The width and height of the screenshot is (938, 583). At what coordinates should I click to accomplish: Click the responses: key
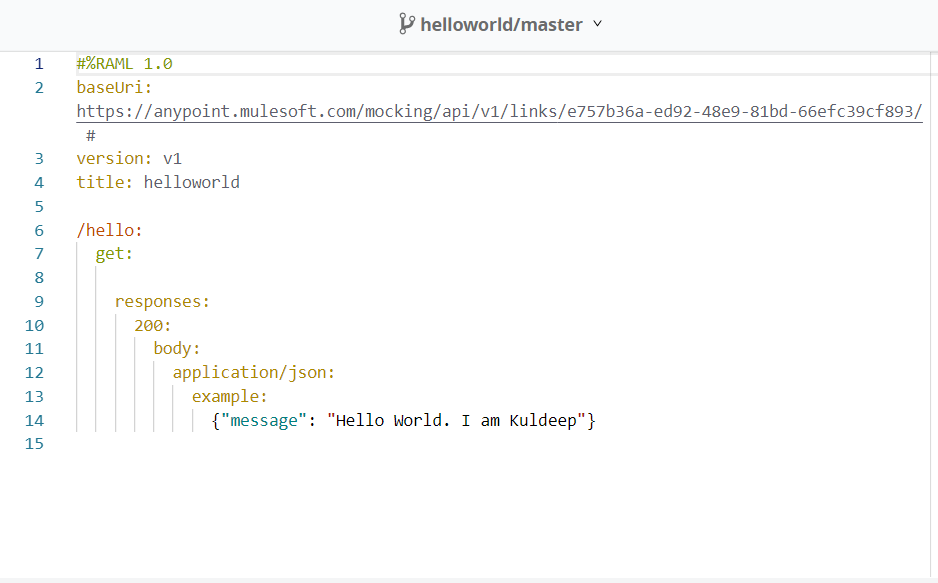pyautogui.click(x=162, y=301)
